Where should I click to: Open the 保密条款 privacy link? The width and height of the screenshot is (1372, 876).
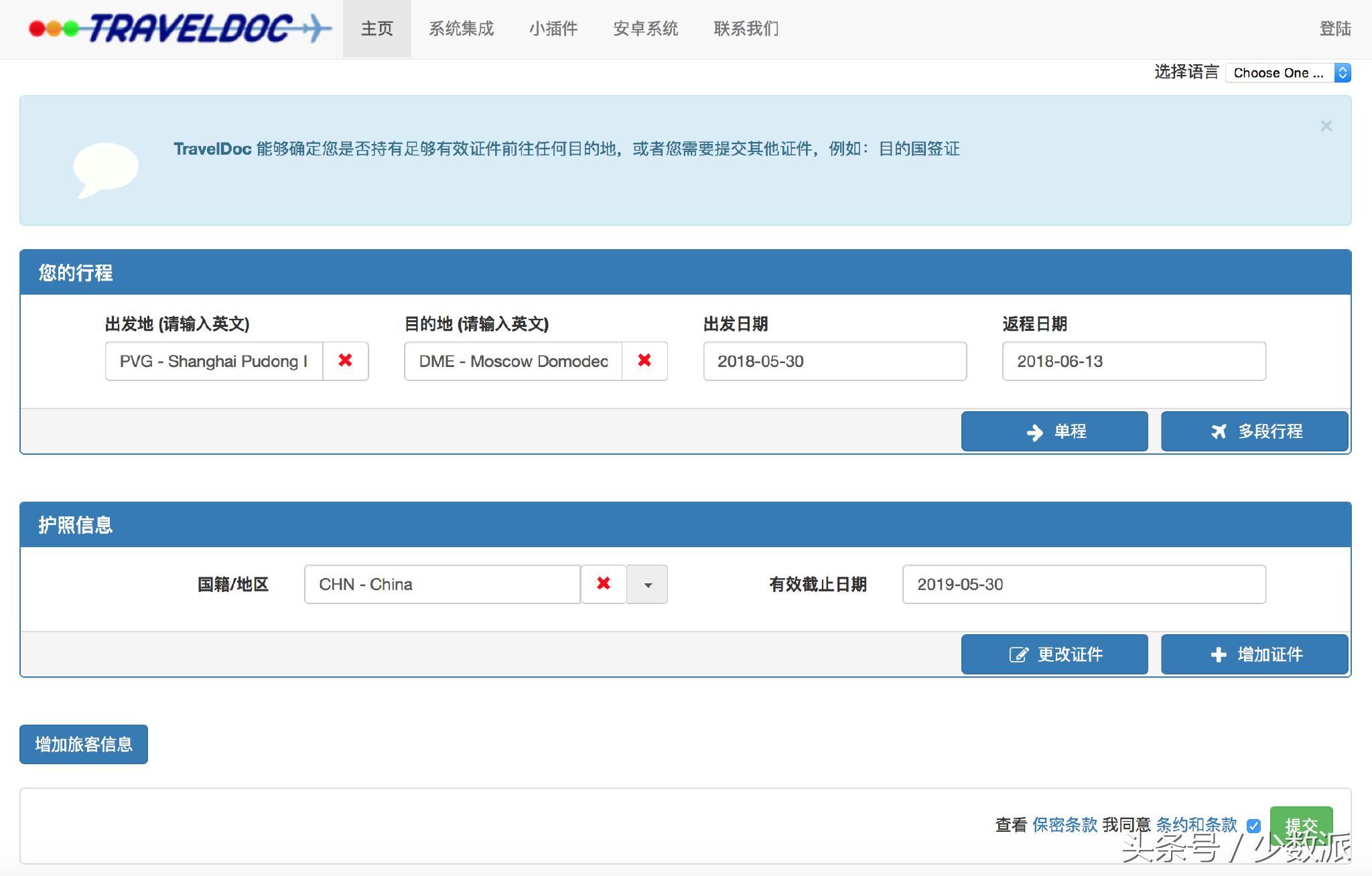click(1065, 825)
